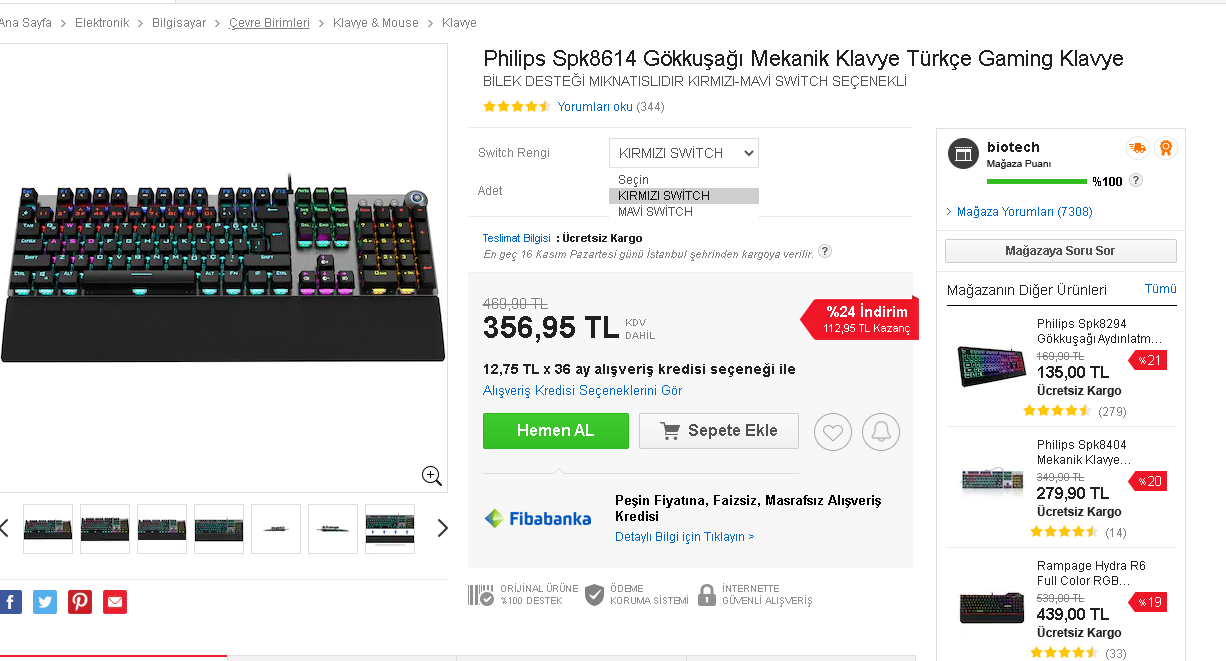Share product on Twitter
Screen dimensions: 1226x661
45,602
